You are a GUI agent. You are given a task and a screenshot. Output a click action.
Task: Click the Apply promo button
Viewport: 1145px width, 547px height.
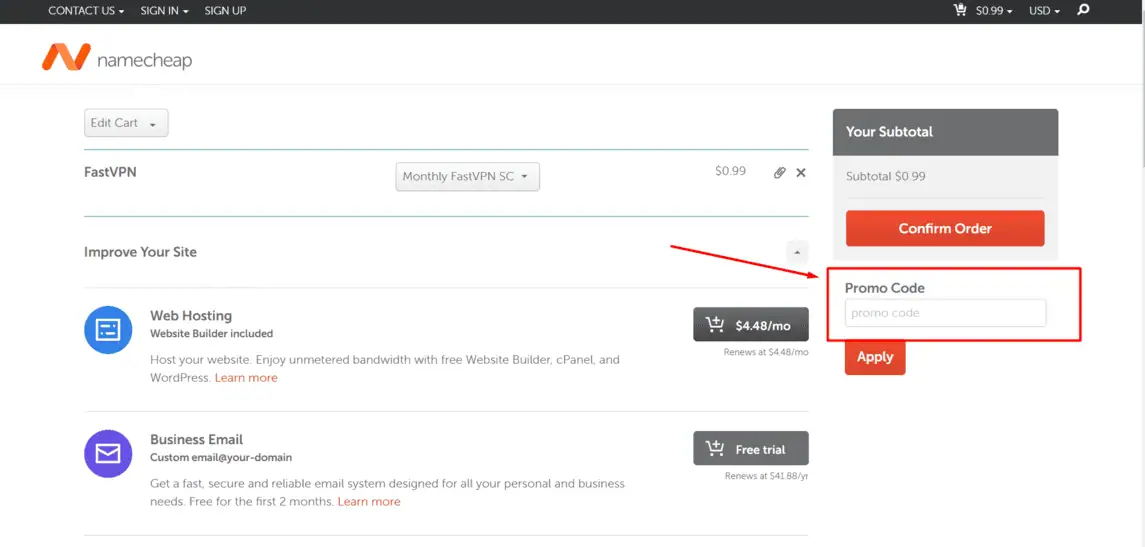(x=875, y=357)
